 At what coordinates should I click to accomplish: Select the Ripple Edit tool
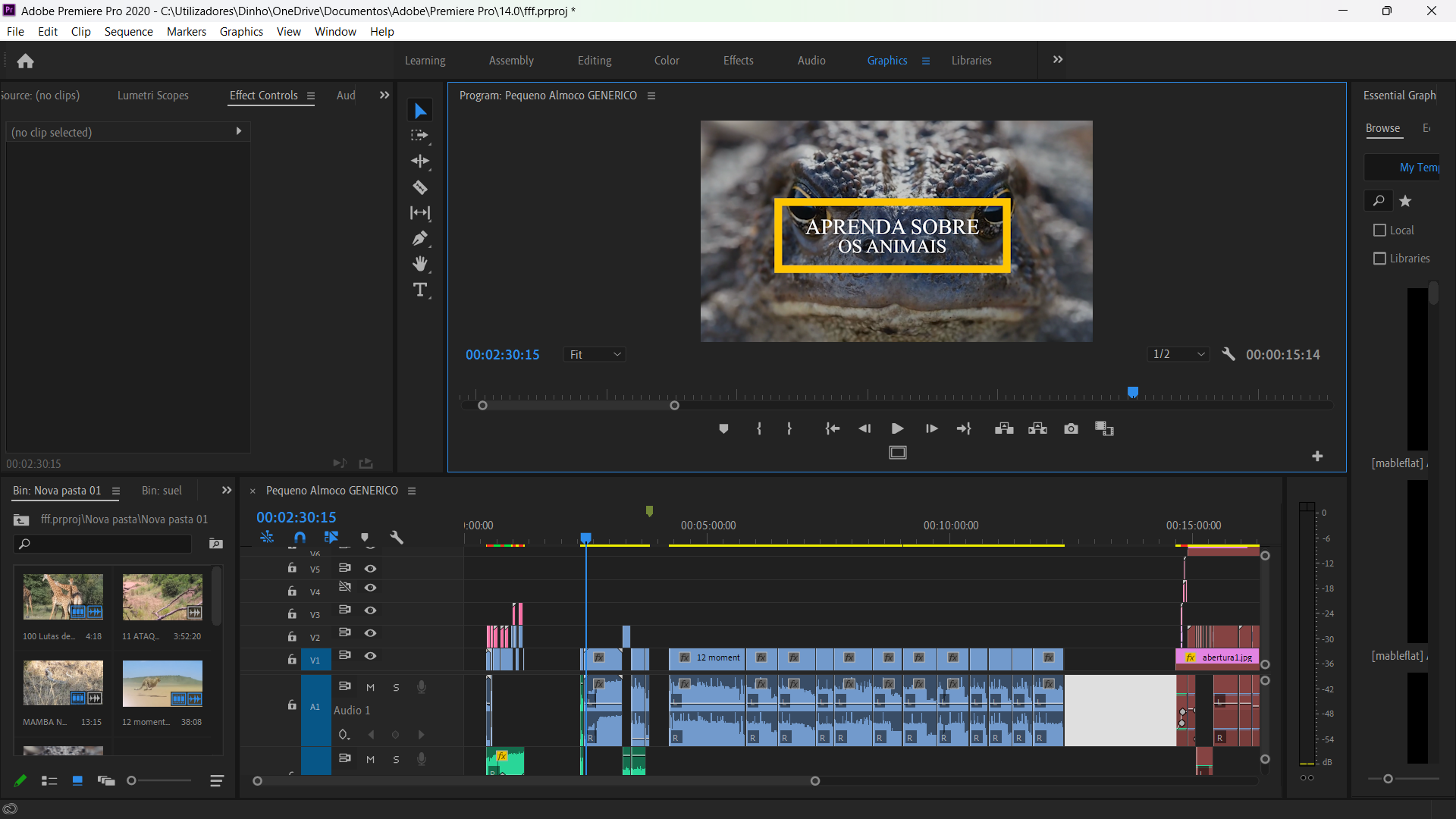click(420, 161)
